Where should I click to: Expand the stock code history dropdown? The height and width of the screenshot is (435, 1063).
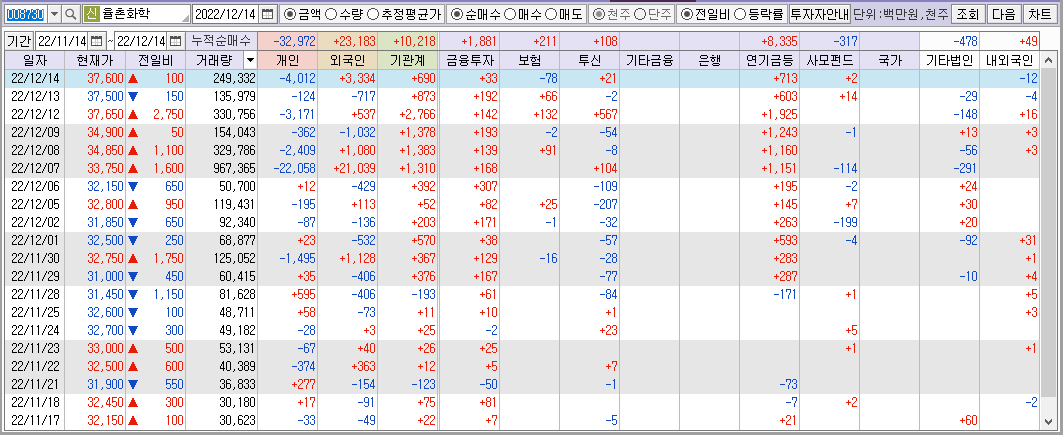pyautogui.click(x=54, y=14)
